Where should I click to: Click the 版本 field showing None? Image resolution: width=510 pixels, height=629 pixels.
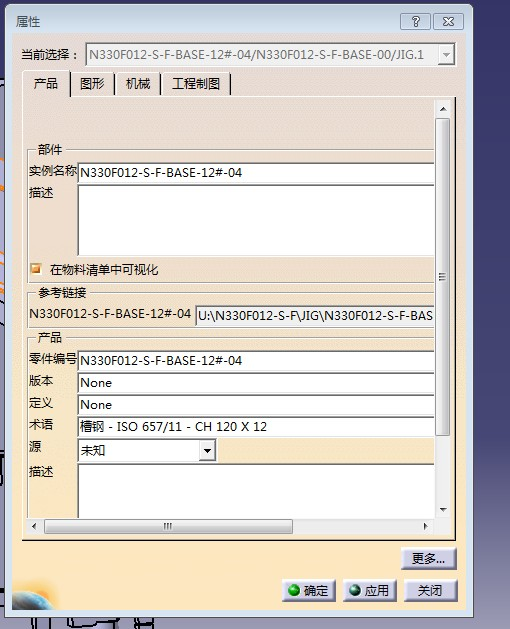256,383
